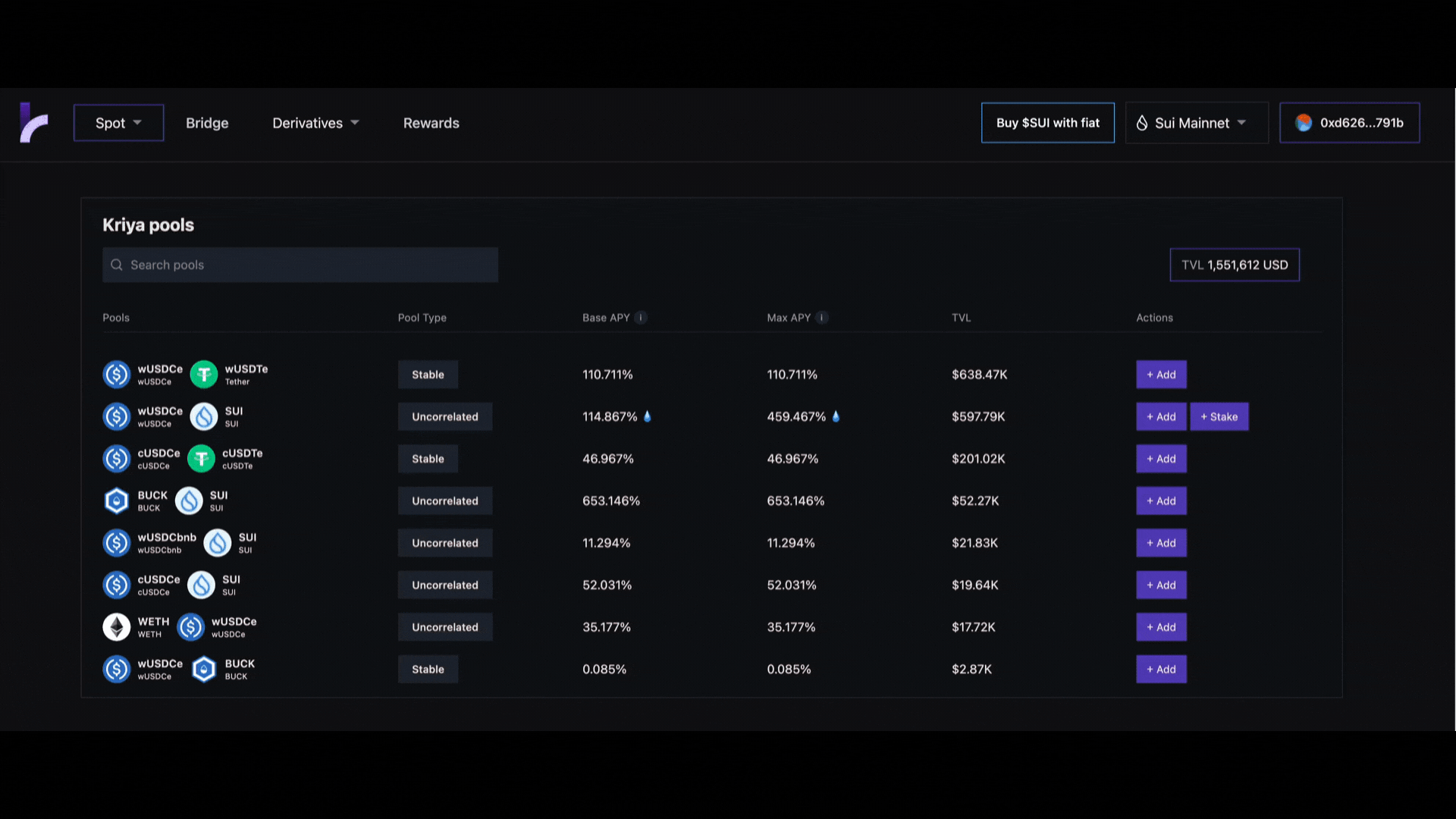This screenshot has width=1456, height=819.
Task: Click the 653.146% Base APY value
Action: coord(611,500)
